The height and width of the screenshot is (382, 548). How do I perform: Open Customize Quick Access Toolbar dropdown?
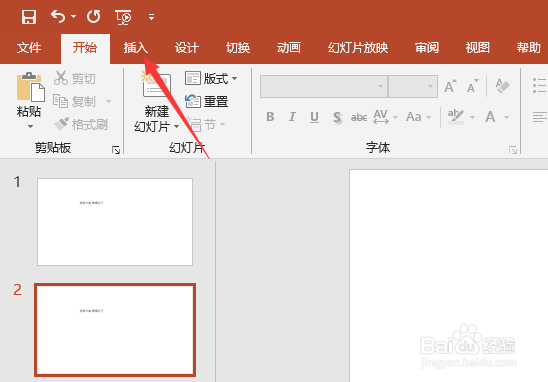(151, 17)
